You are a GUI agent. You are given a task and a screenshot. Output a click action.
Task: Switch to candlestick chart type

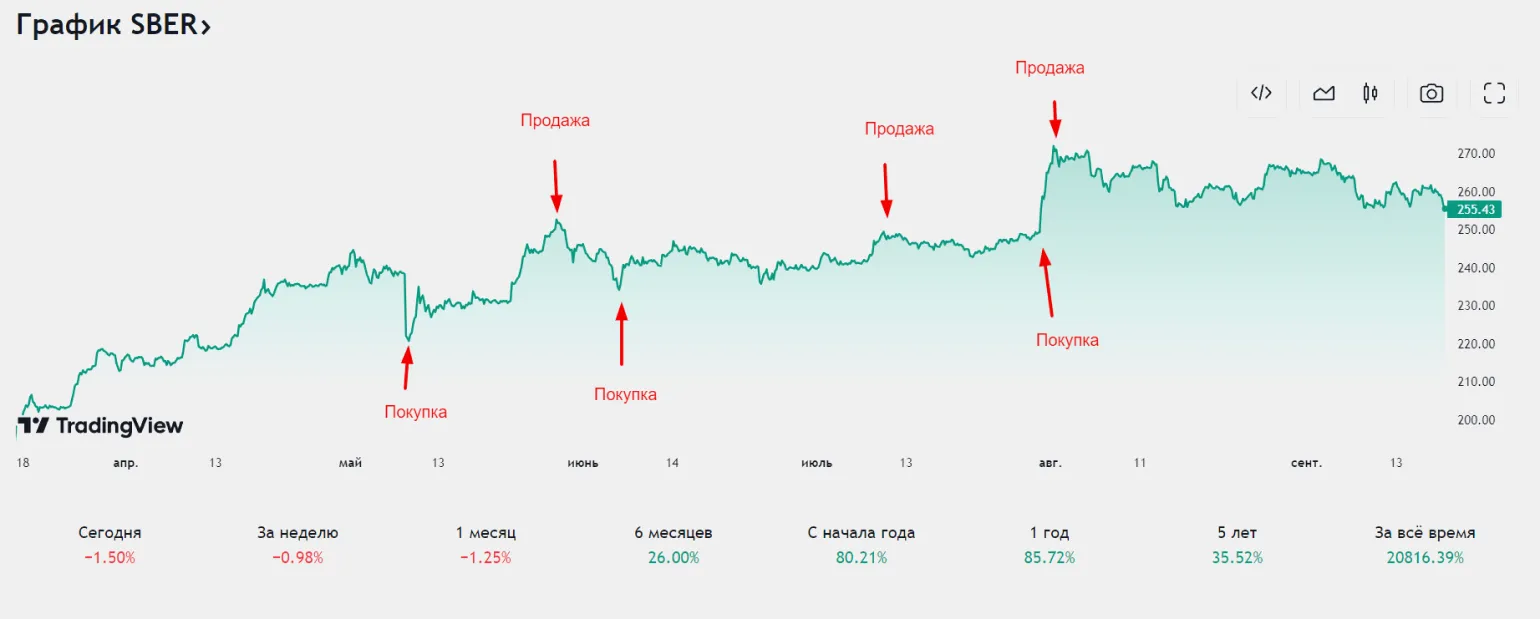[x=1370, y=93]
